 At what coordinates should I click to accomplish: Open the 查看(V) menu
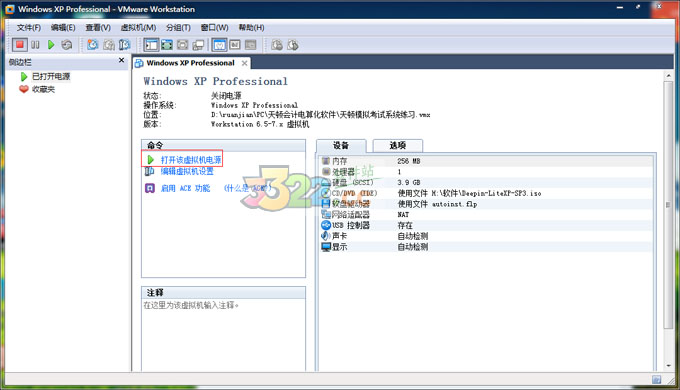98,28
